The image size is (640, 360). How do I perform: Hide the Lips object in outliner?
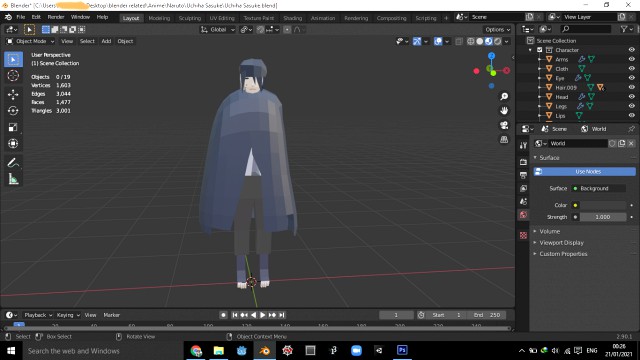631,116
